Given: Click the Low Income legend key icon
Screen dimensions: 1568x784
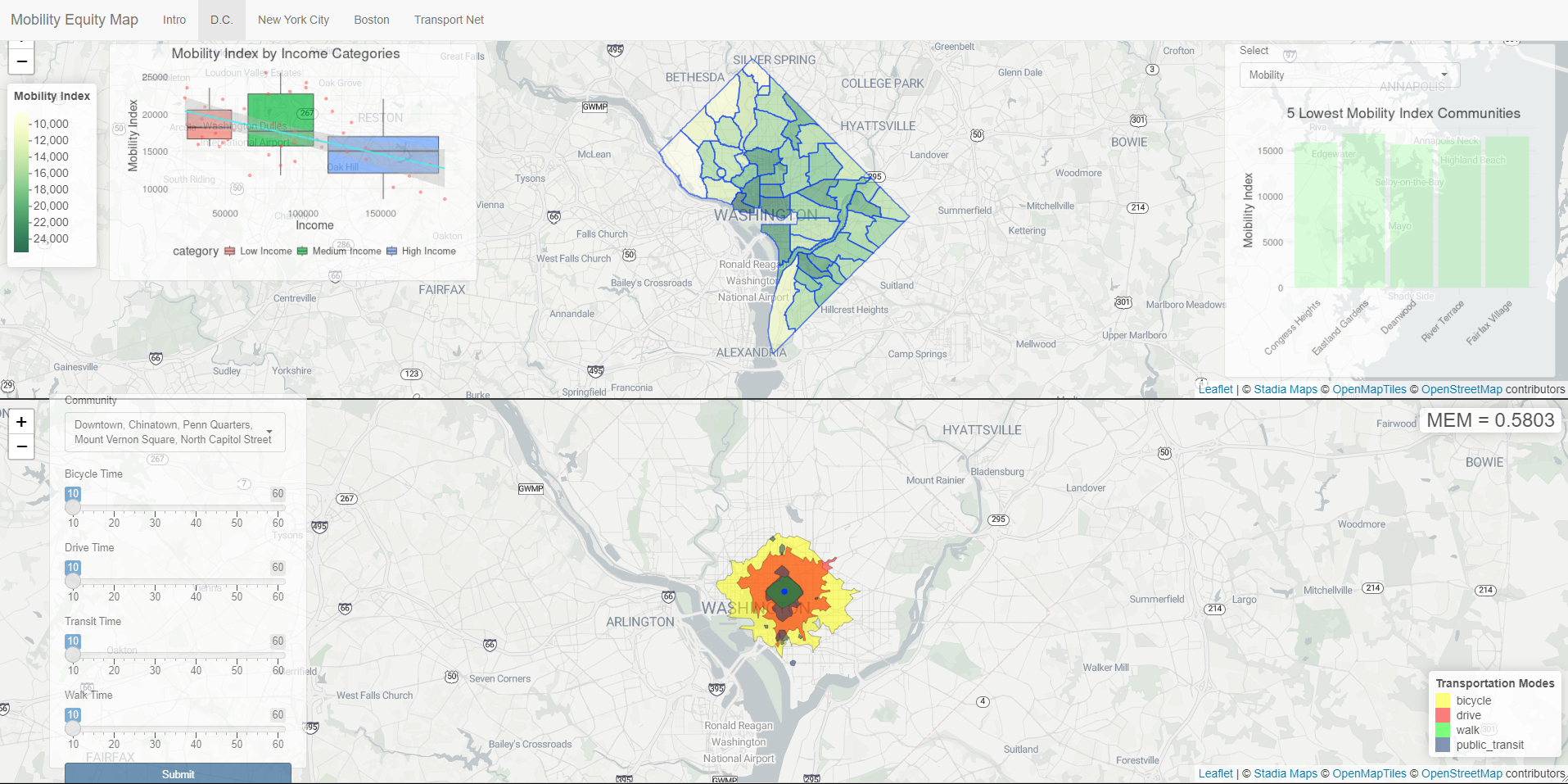Looking at the screenshot, I should [230, 252].
